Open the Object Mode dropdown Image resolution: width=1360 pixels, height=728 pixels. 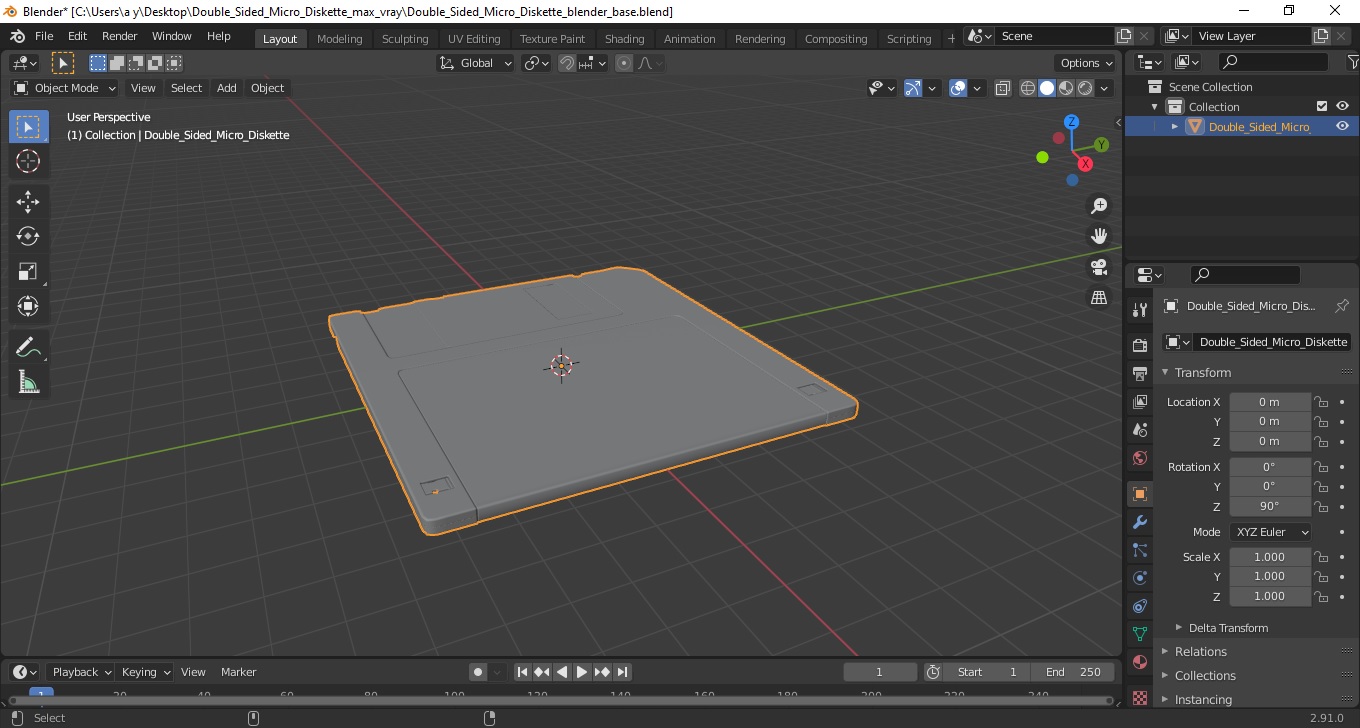pos(66,88)
